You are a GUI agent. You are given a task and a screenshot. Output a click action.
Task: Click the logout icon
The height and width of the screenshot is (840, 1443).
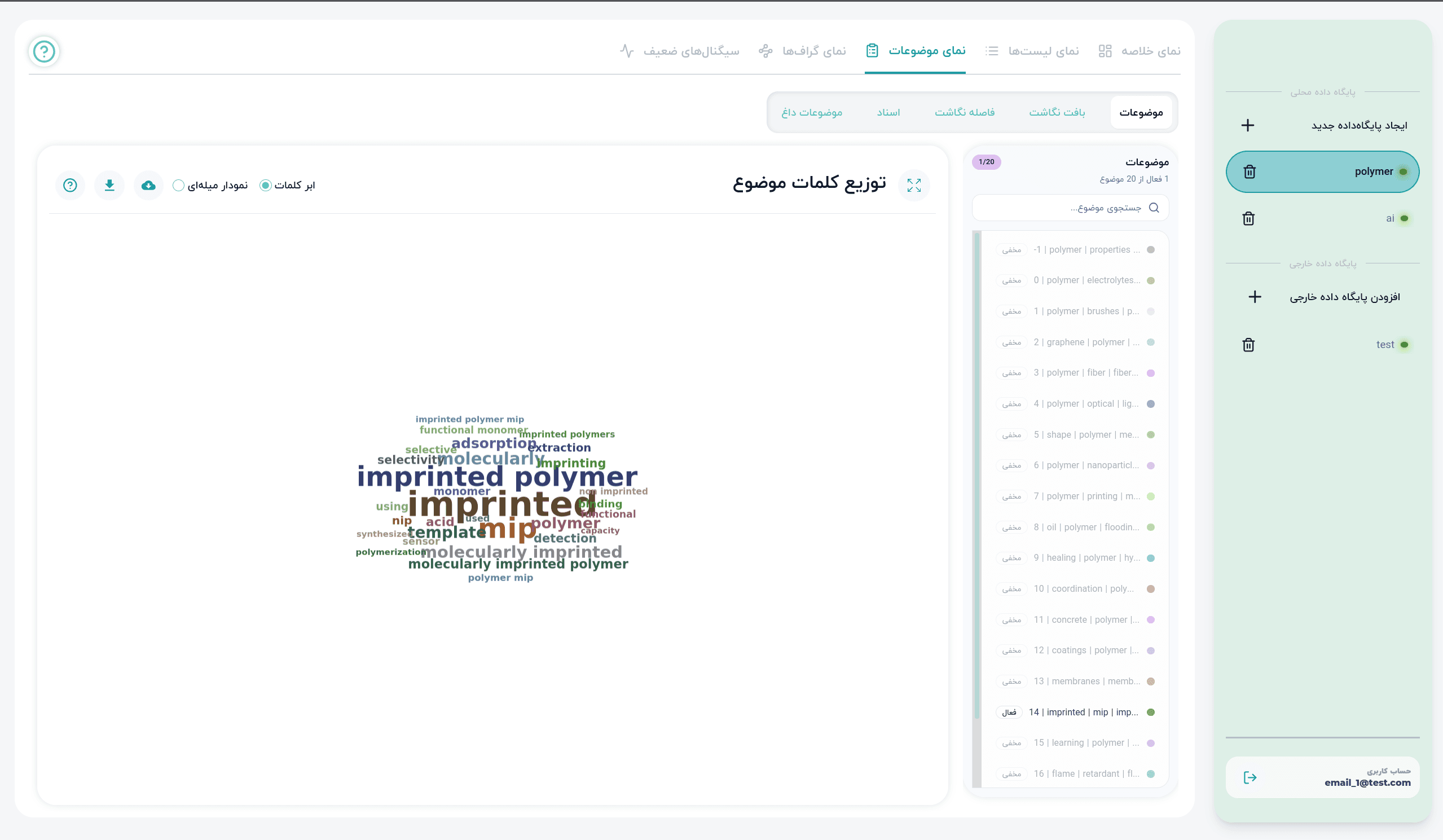1250,777
